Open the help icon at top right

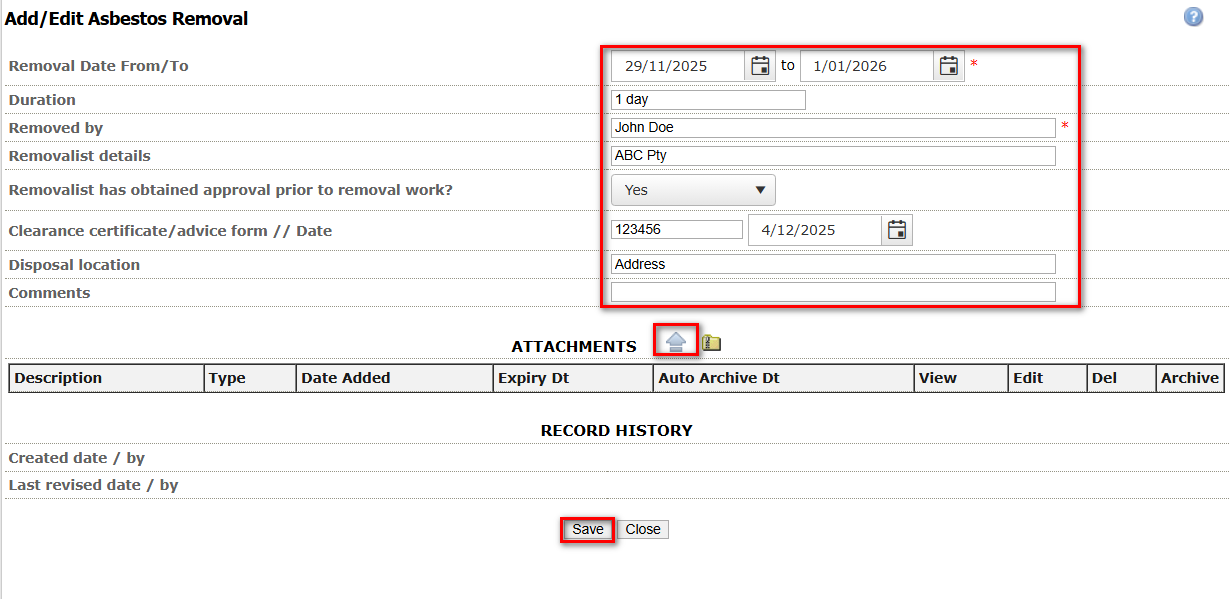tap(1193, 17)
